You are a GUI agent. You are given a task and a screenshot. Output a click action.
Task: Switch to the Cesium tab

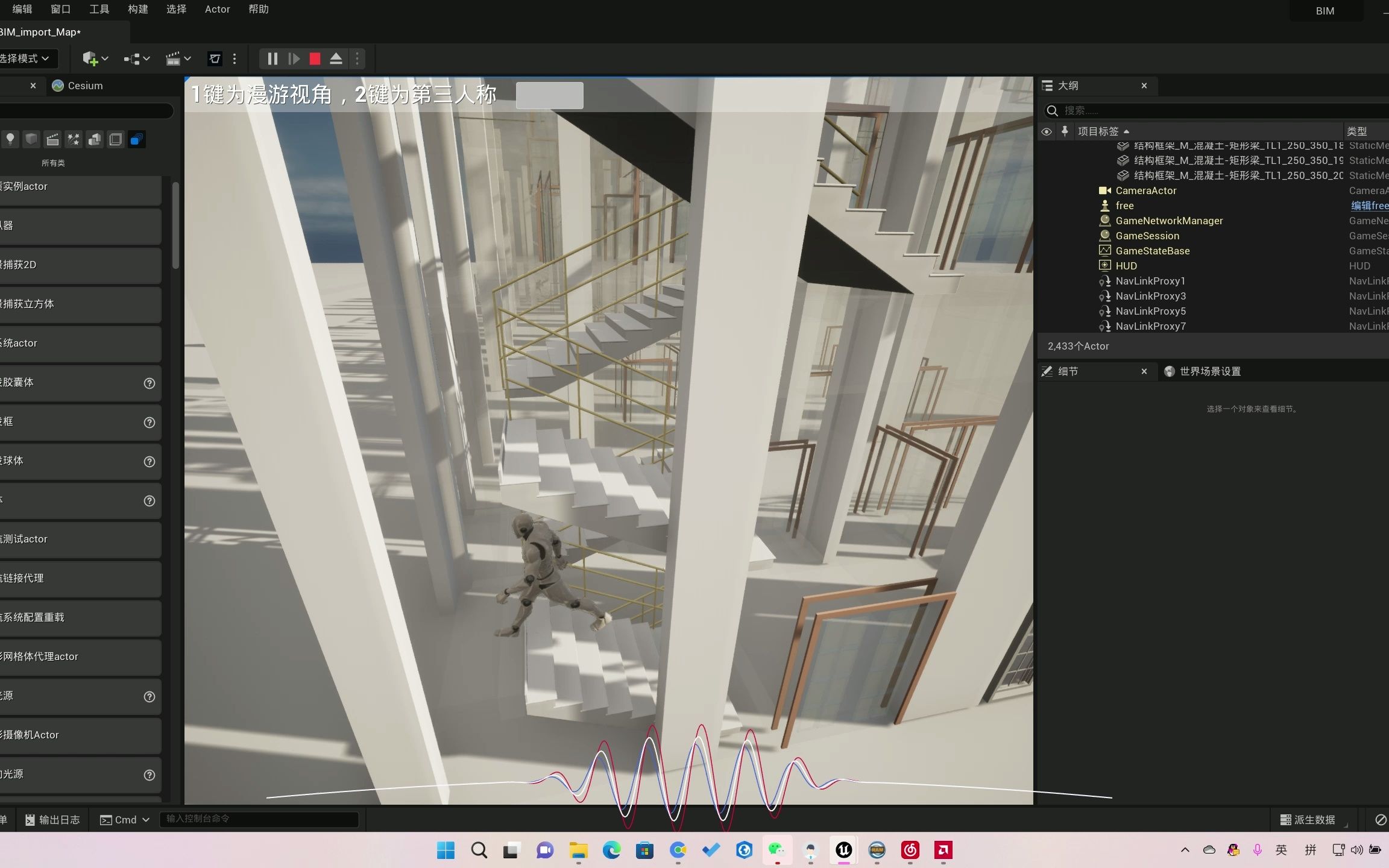click(86, 86)
